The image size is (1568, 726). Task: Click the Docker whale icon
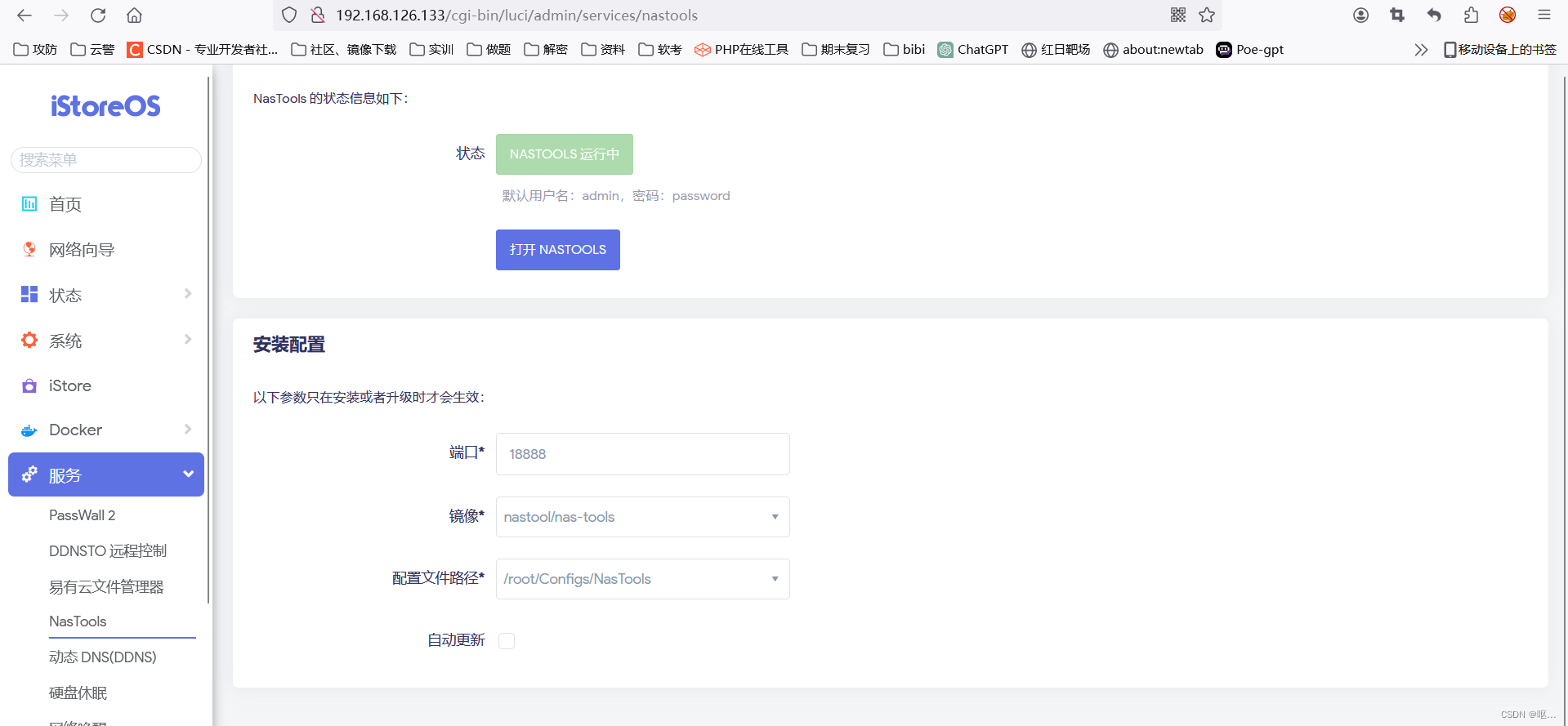point(29,430)
